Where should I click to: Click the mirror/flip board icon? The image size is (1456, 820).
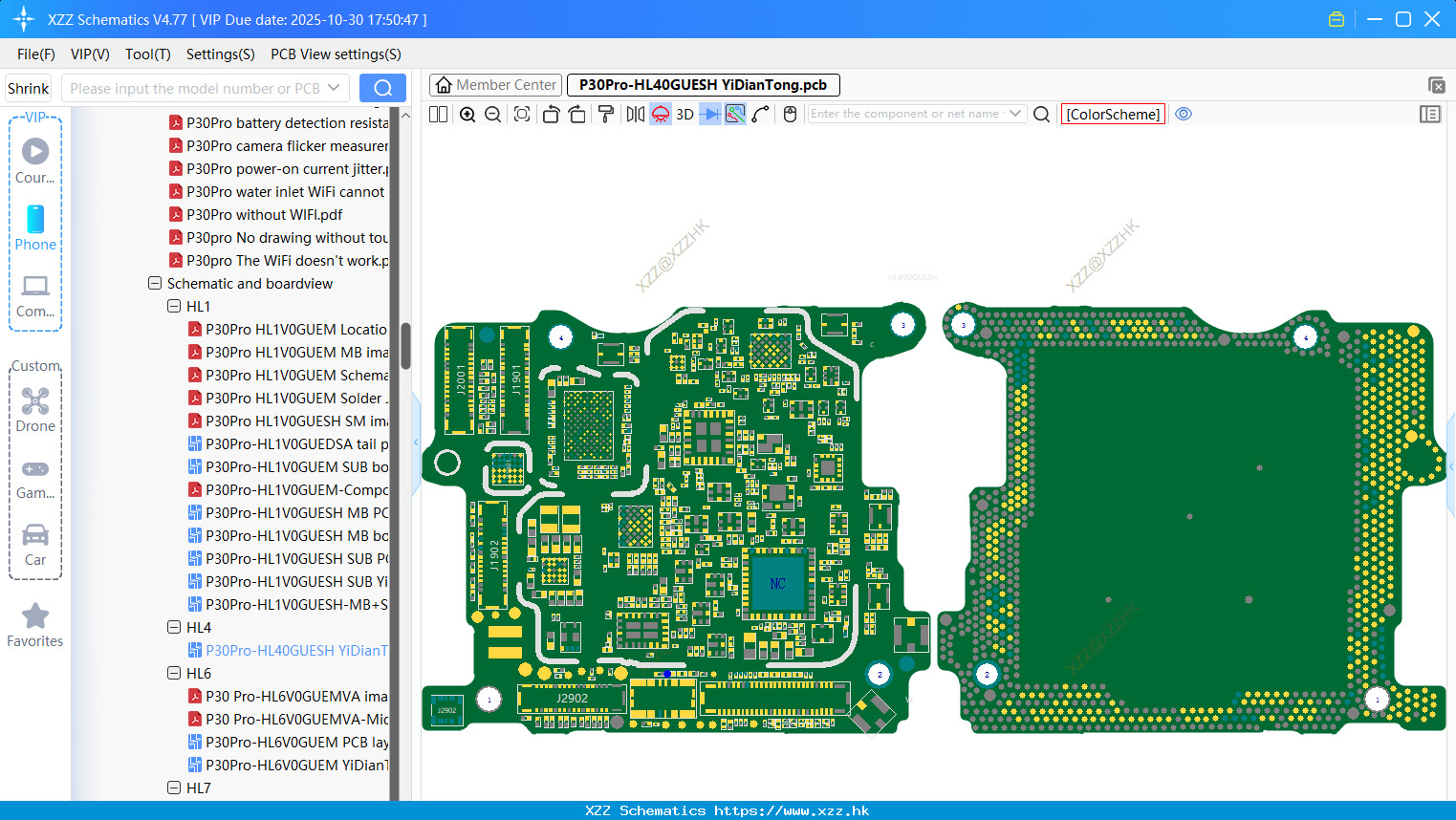coord(635,115)
